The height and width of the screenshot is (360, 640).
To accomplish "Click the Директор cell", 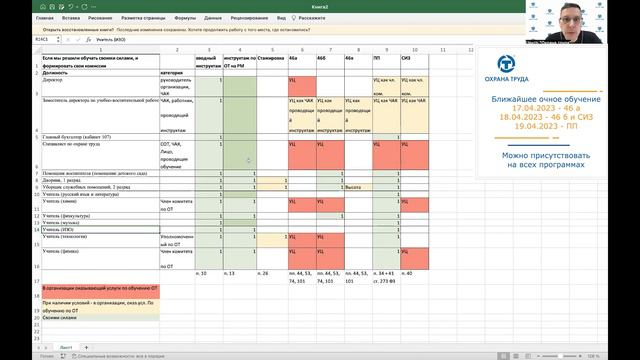I will (x=100, y=87).
